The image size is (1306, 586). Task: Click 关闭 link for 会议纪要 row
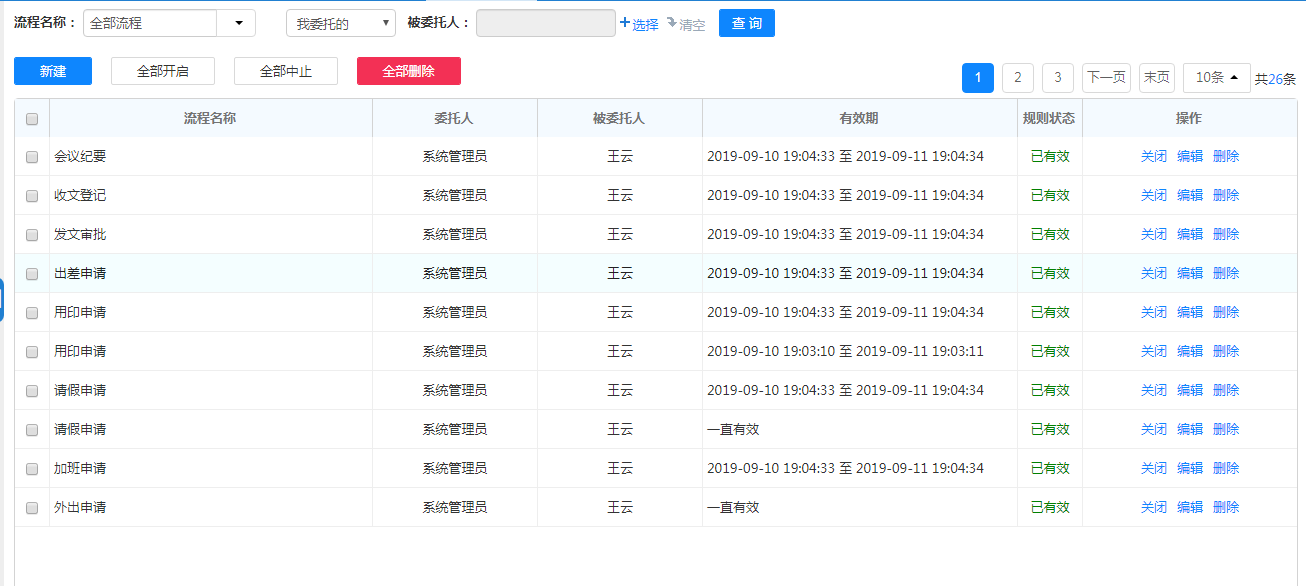coord(1154,156)
